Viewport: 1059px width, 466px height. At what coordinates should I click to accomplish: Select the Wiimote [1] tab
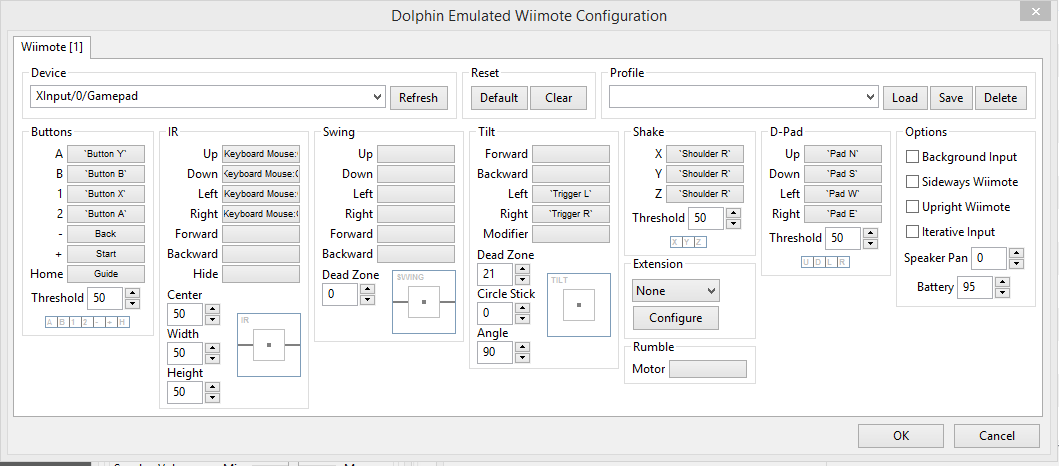pos(52,47)
